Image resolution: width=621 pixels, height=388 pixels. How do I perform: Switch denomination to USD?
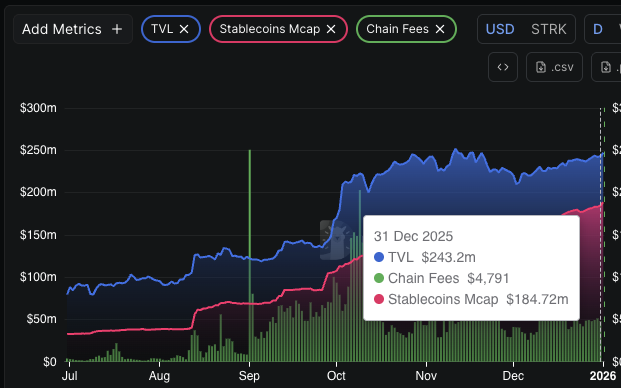tap(500, 29)
